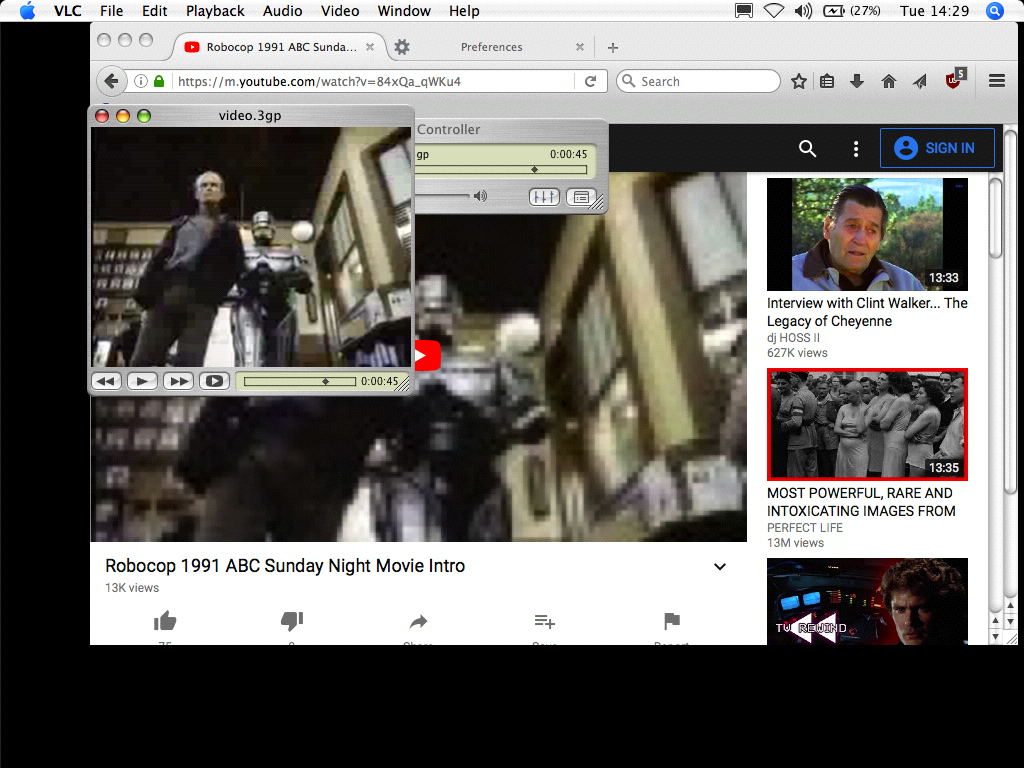Open the playlist button in Controller
This screenshot has height=768, width=1024.
(581, 197)
